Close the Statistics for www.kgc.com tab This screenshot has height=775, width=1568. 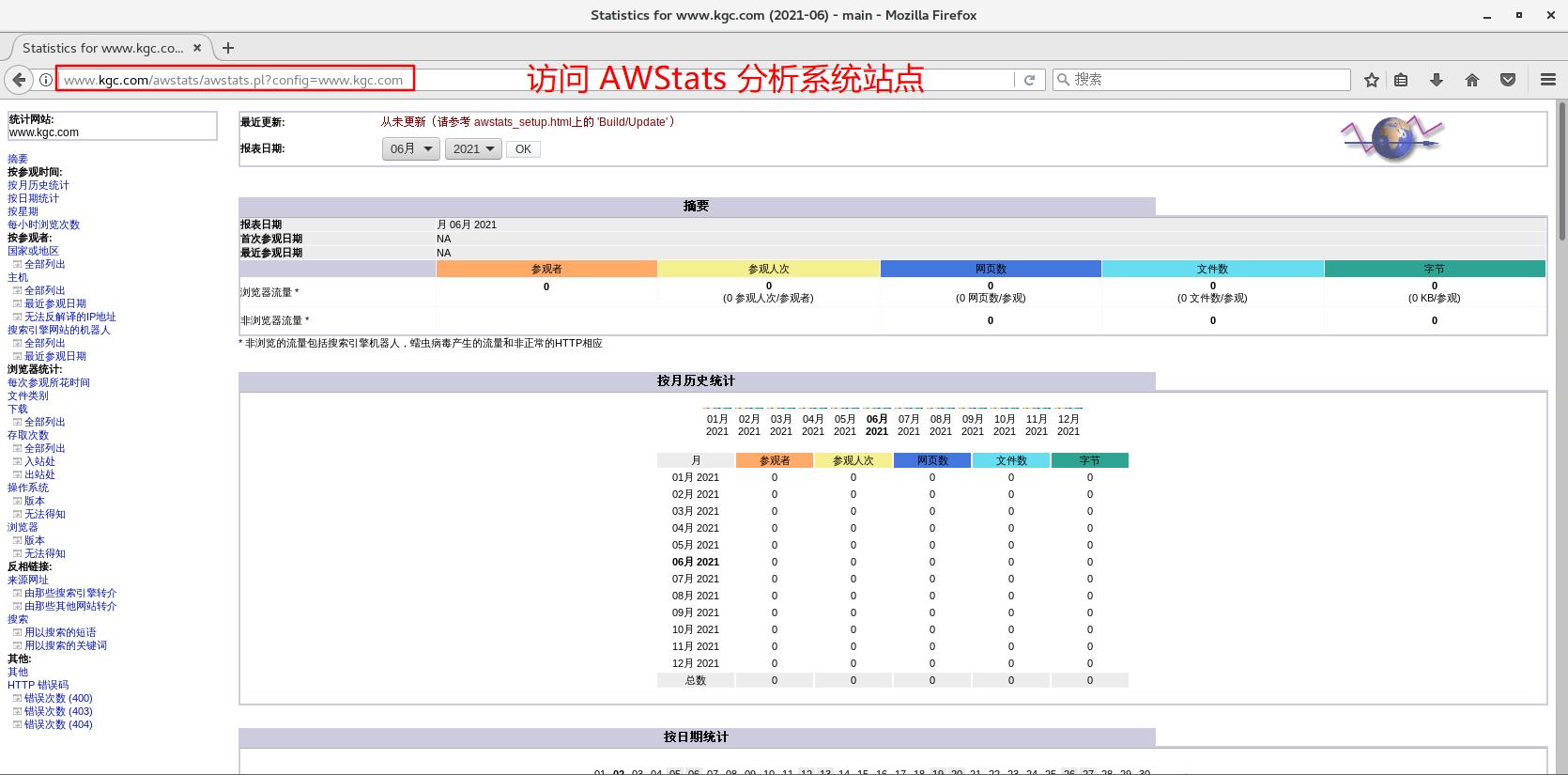pos(197,48)
